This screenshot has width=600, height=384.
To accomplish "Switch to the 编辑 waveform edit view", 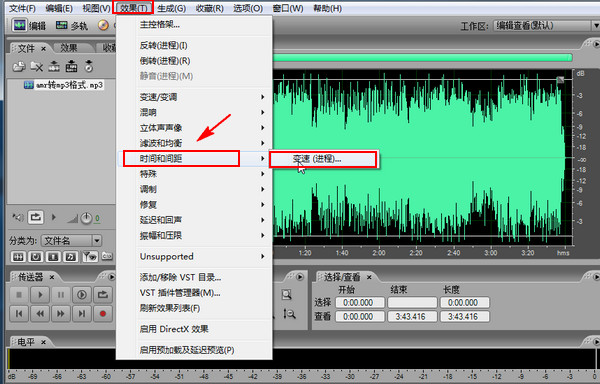I will tap(29, 26).
